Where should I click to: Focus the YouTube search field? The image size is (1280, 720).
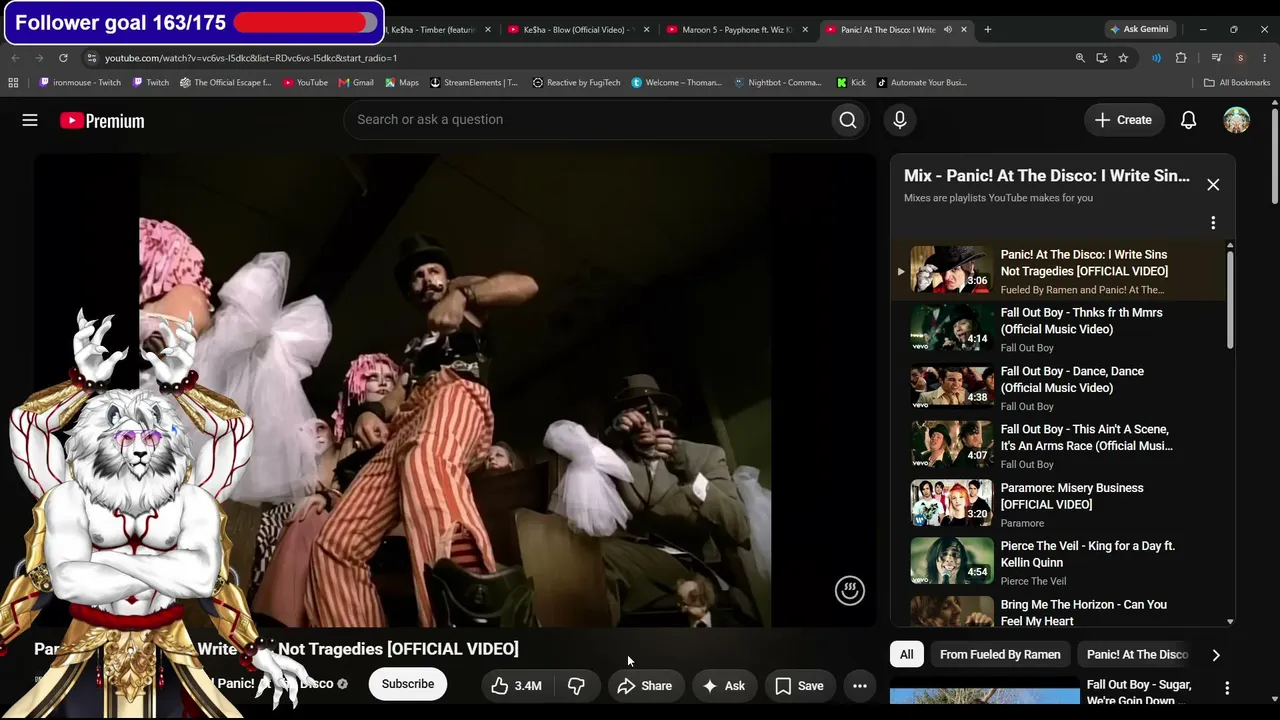pyautogui.click(x=588, y=120)
